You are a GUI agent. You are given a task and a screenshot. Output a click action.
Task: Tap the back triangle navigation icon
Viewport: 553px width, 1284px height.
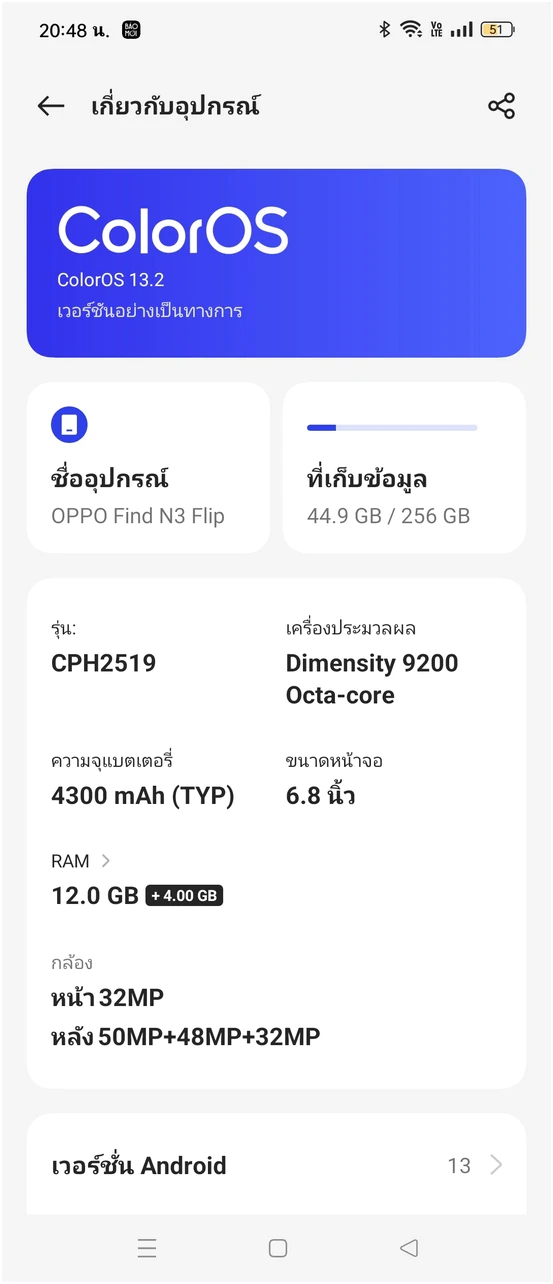pyautogui.click(x=408, y=1247)
